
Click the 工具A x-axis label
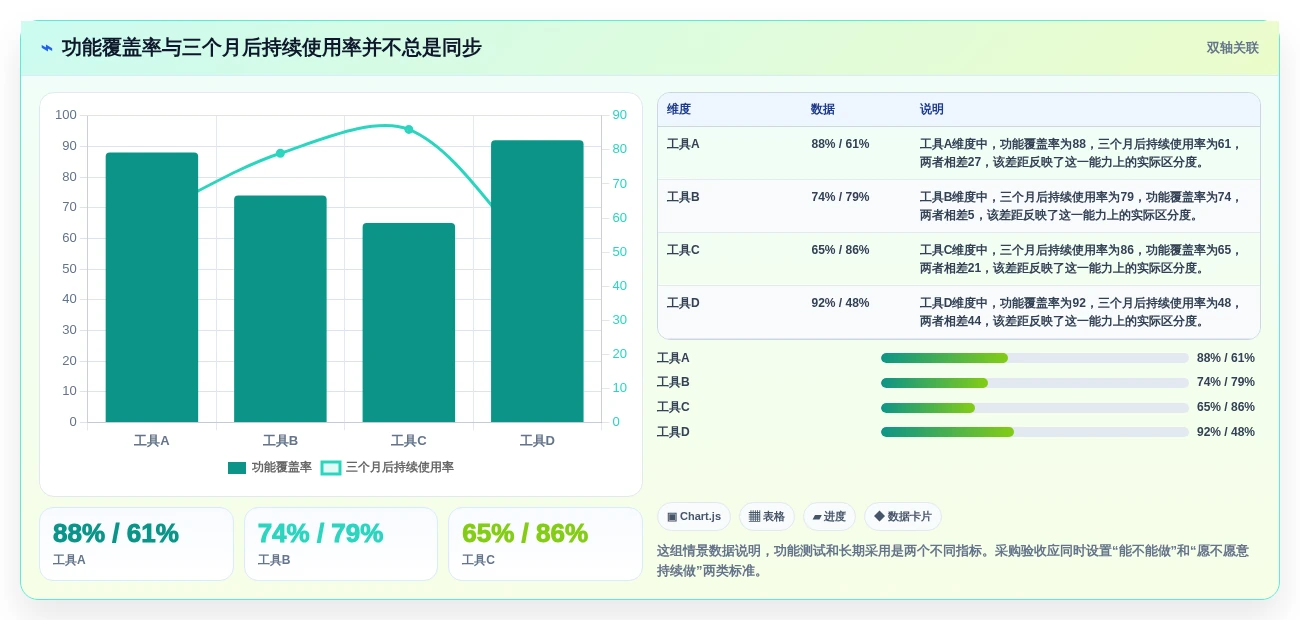(x=152, y=441)
